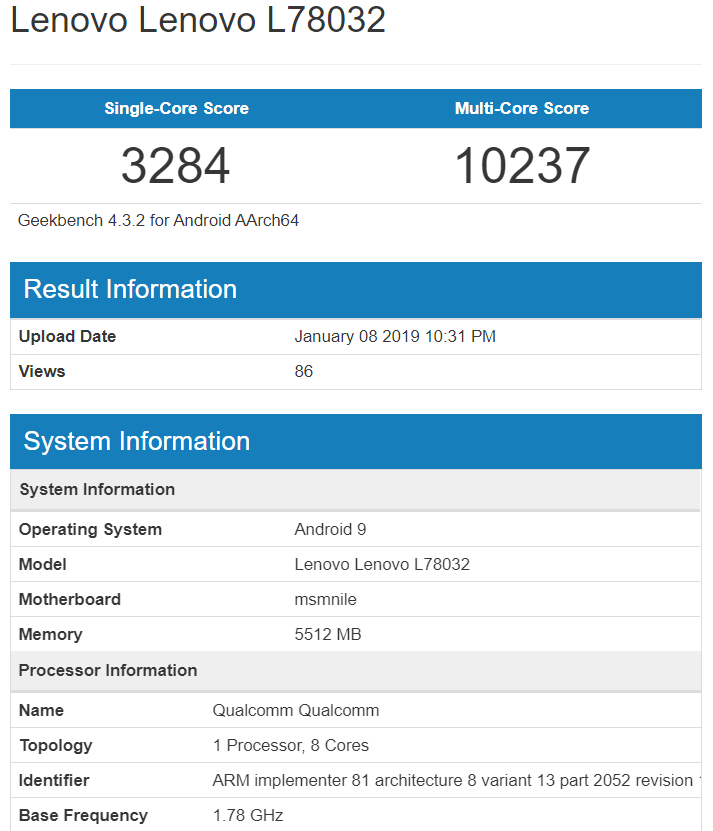This screenshot has height=831, width=713.
Task: Select the model value Lenovo Lenovo L78032 in table
Action: tap(382, 564)
